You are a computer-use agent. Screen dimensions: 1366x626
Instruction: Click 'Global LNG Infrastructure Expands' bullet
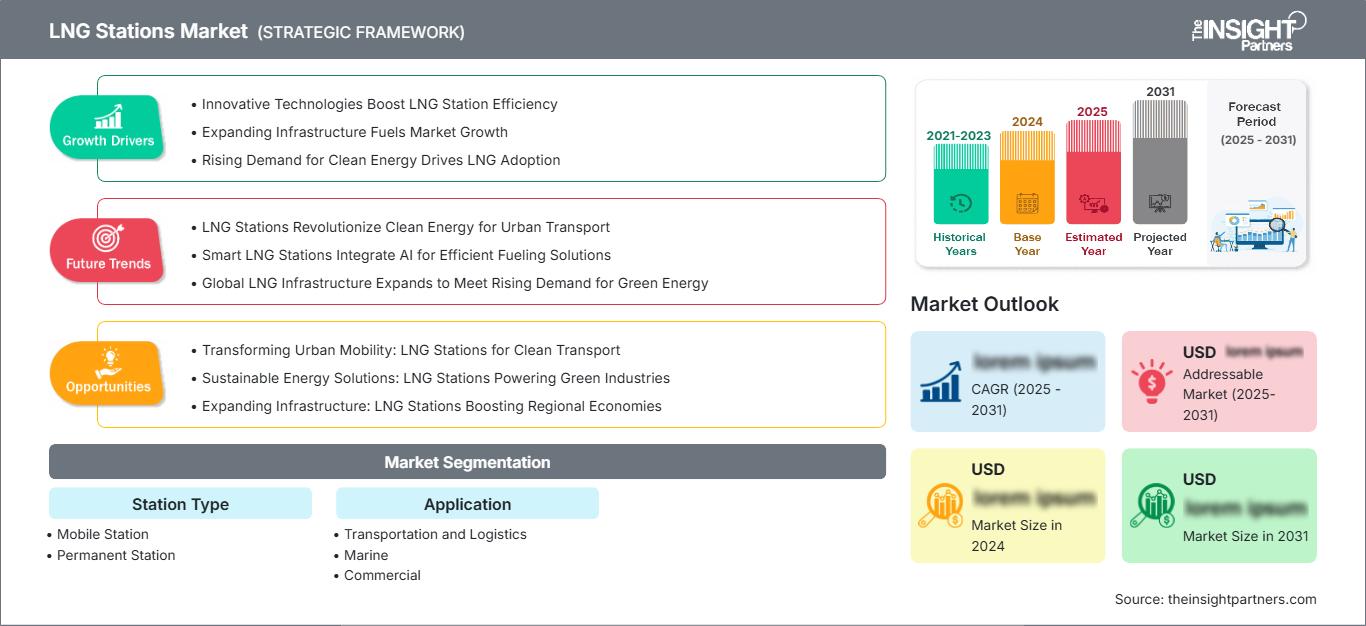pos(455,283)
